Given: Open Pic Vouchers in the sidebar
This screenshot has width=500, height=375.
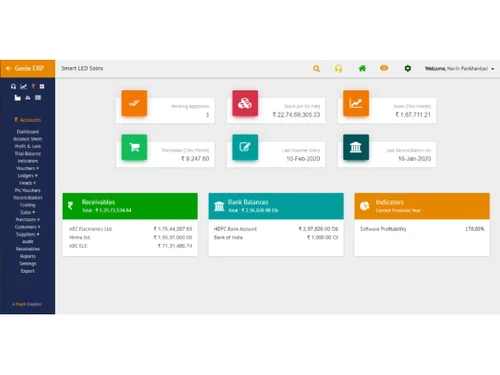Looking at the screenshot, I should click(x=28, y=190).
